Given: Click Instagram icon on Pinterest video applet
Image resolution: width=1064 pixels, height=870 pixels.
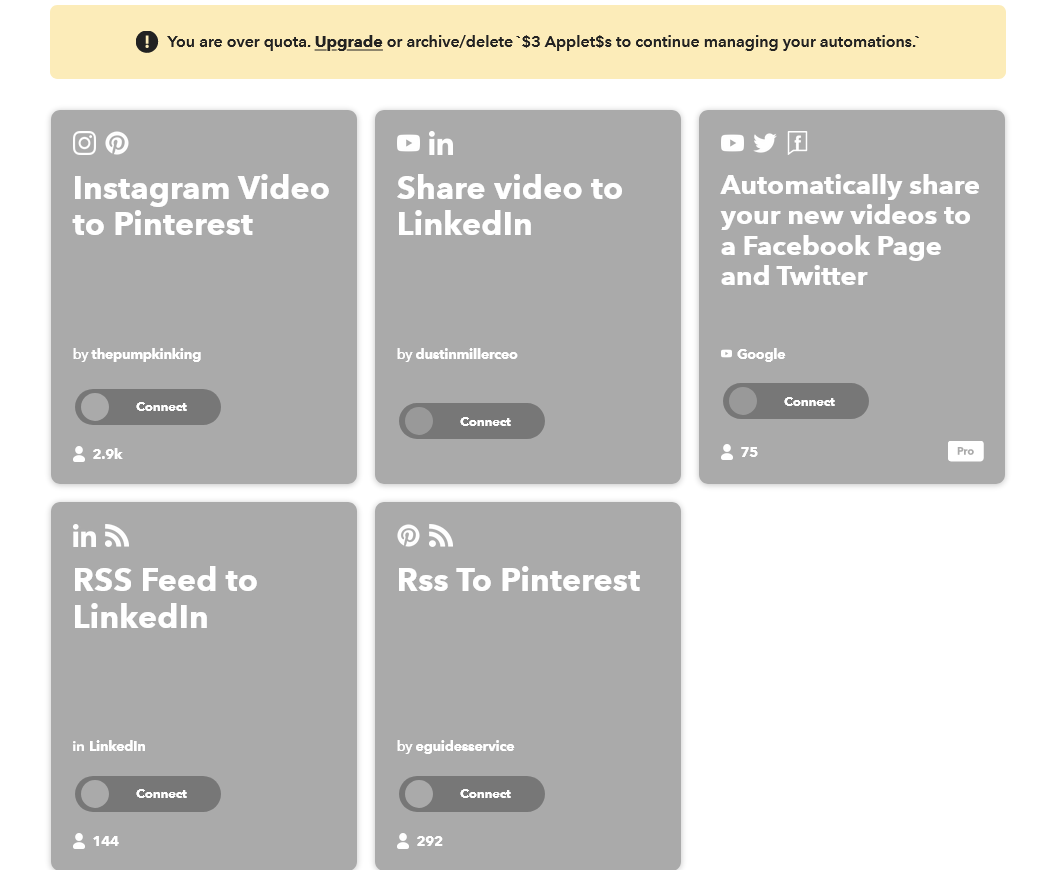Looking at the screenshot, I should 85,143.
